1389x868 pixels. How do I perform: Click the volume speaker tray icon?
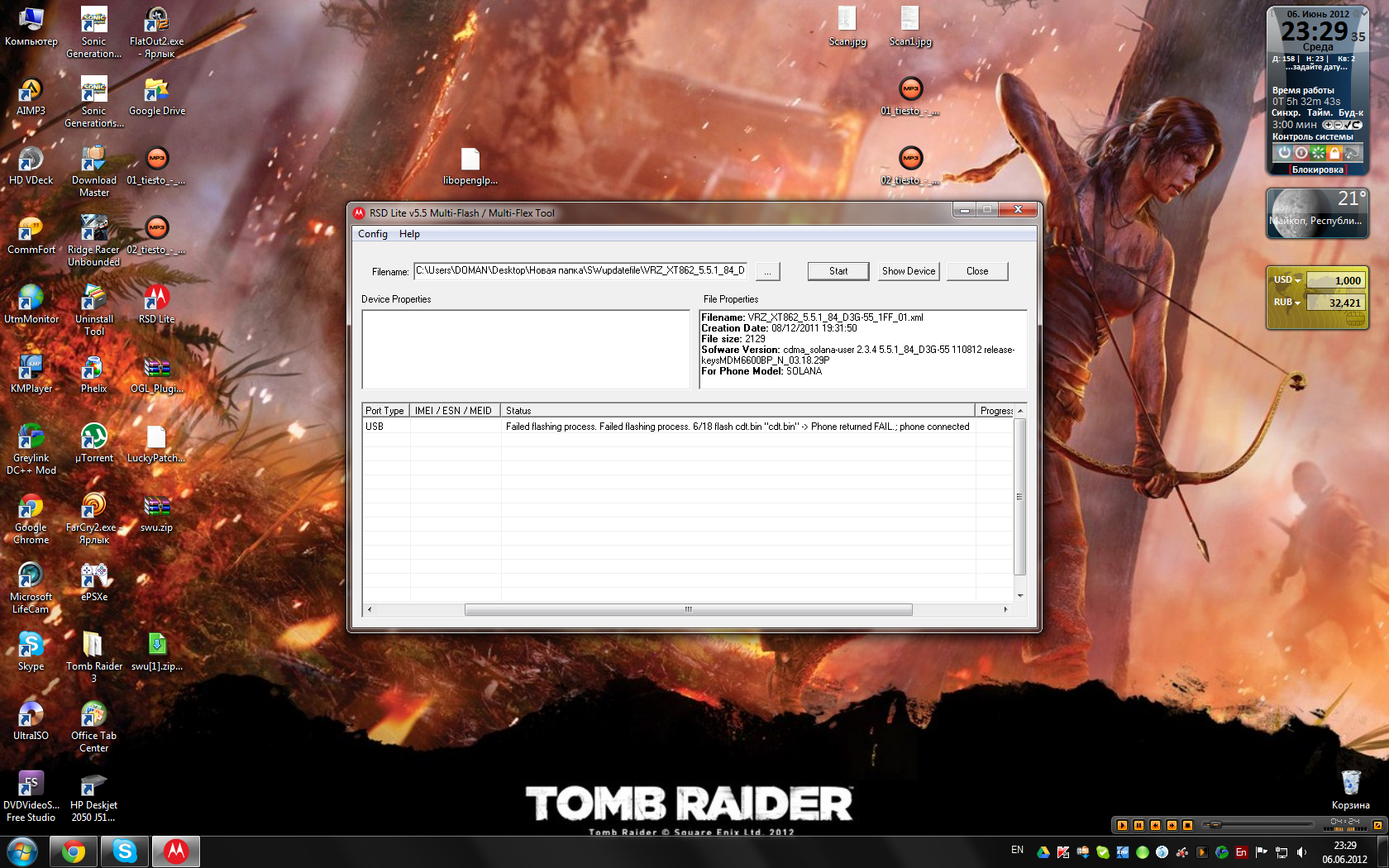pyautogui.click(x=1301, y=852)
